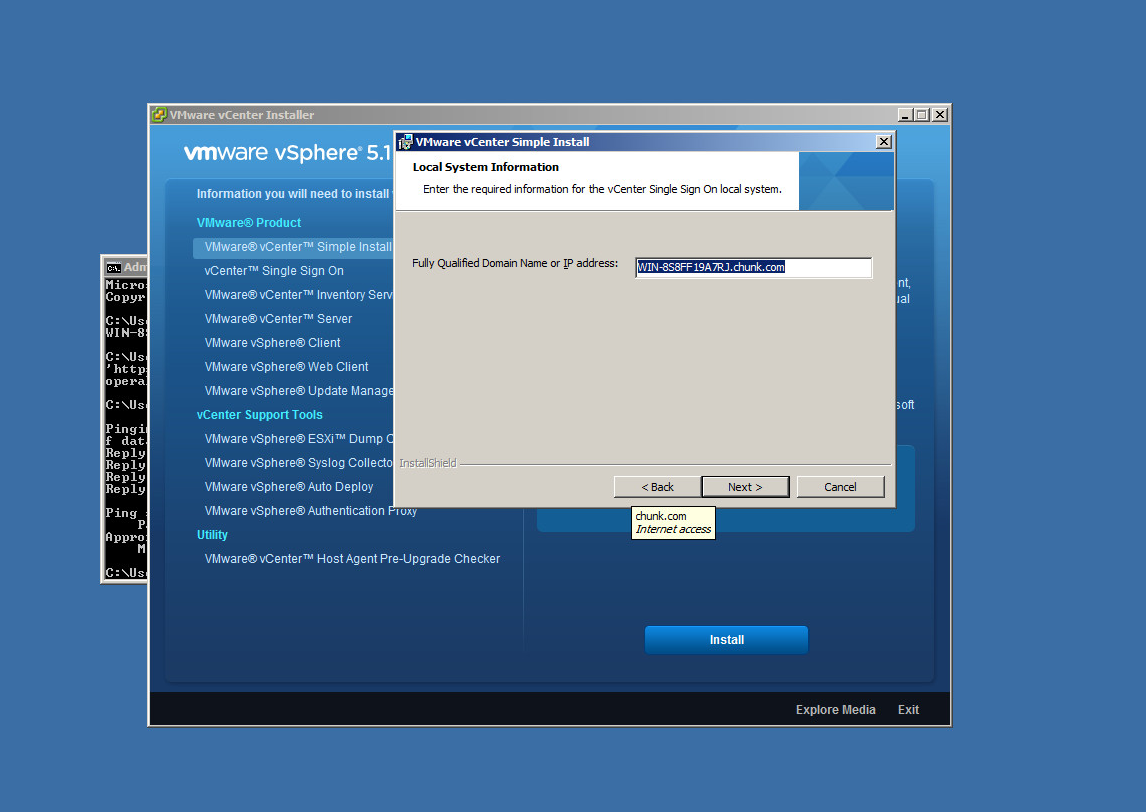The height and width of the screenshot is (812, 1146).
Task: Cancel the vCenter Simple Install wizard
Action: click(840, 487)
